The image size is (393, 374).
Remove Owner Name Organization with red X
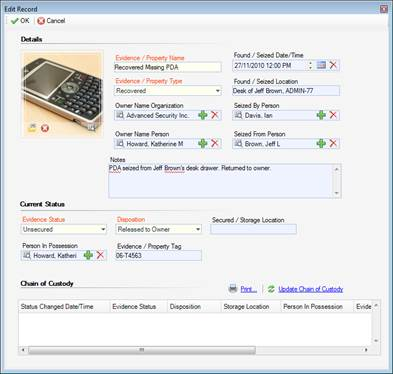(215, 115)
